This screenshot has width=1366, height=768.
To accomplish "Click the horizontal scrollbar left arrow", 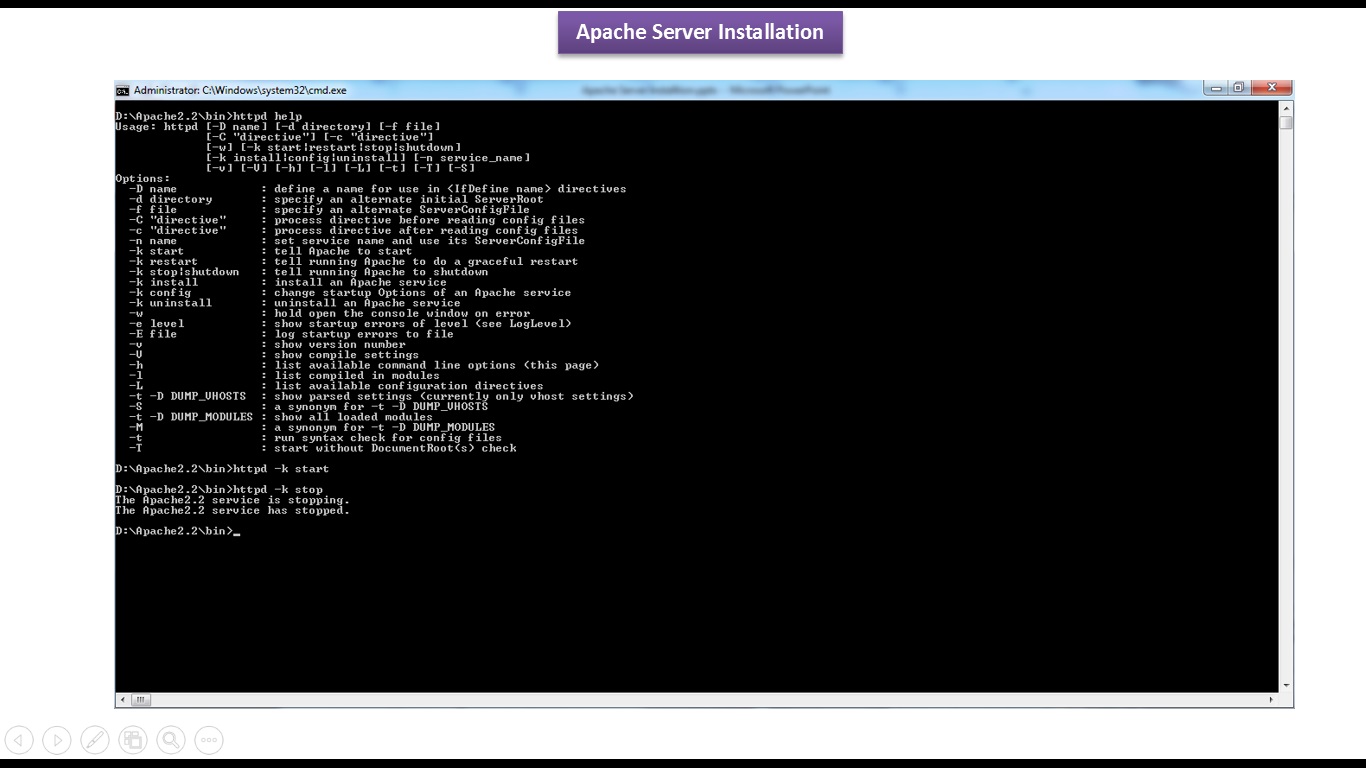I will pyautogui.click(x=123, y=700).
